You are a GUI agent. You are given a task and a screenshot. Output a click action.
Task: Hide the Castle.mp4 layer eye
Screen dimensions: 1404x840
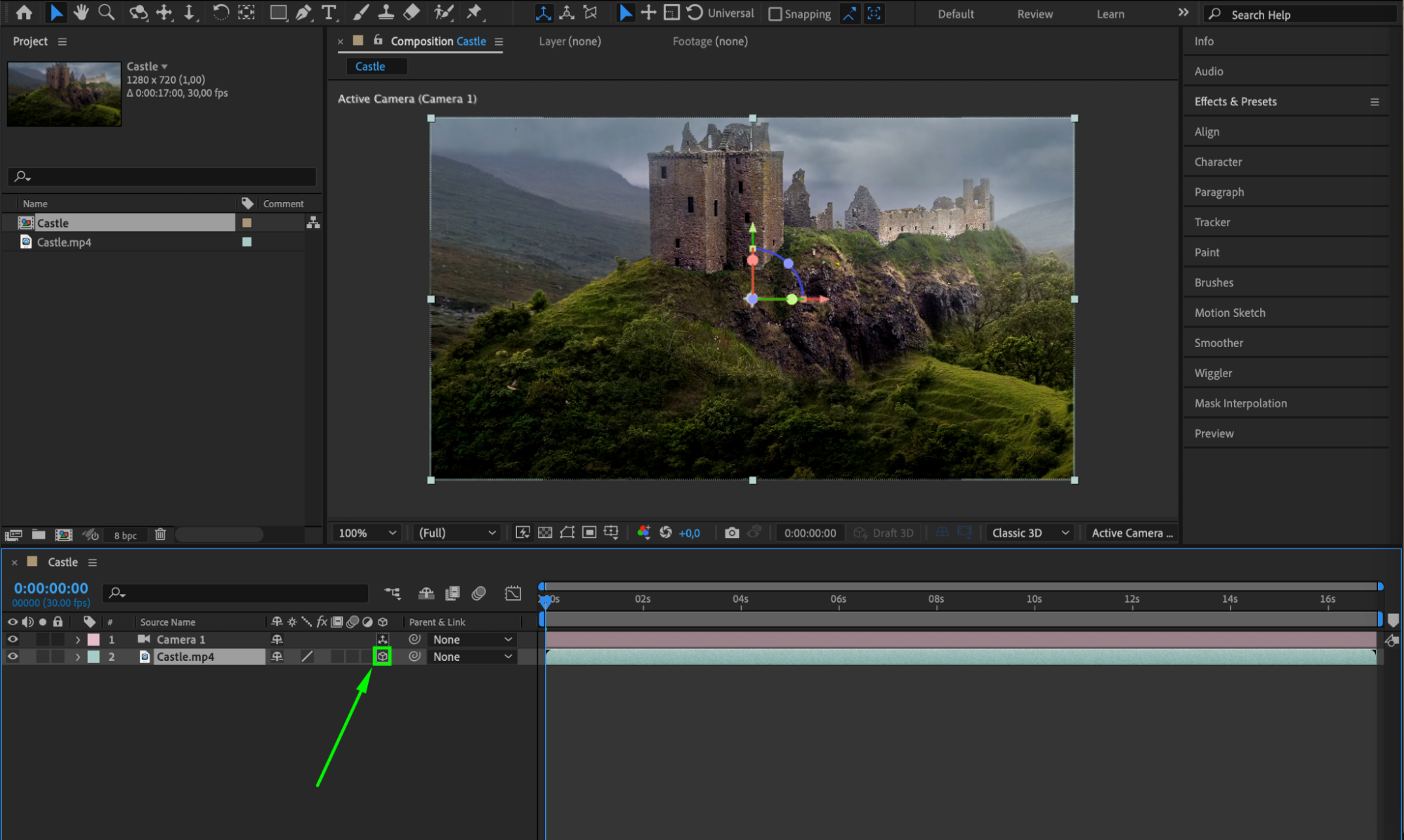tap(13, 657)
